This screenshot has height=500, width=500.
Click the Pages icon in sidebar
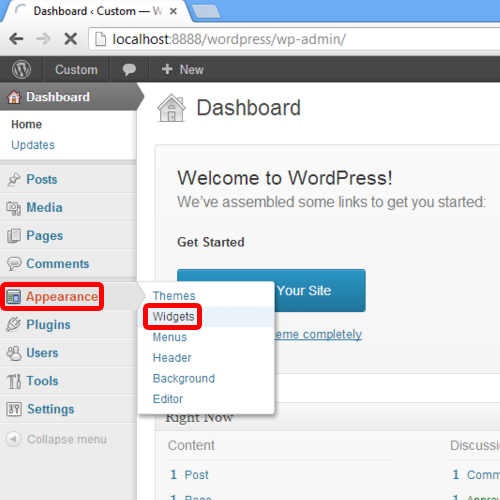(14, 236)
